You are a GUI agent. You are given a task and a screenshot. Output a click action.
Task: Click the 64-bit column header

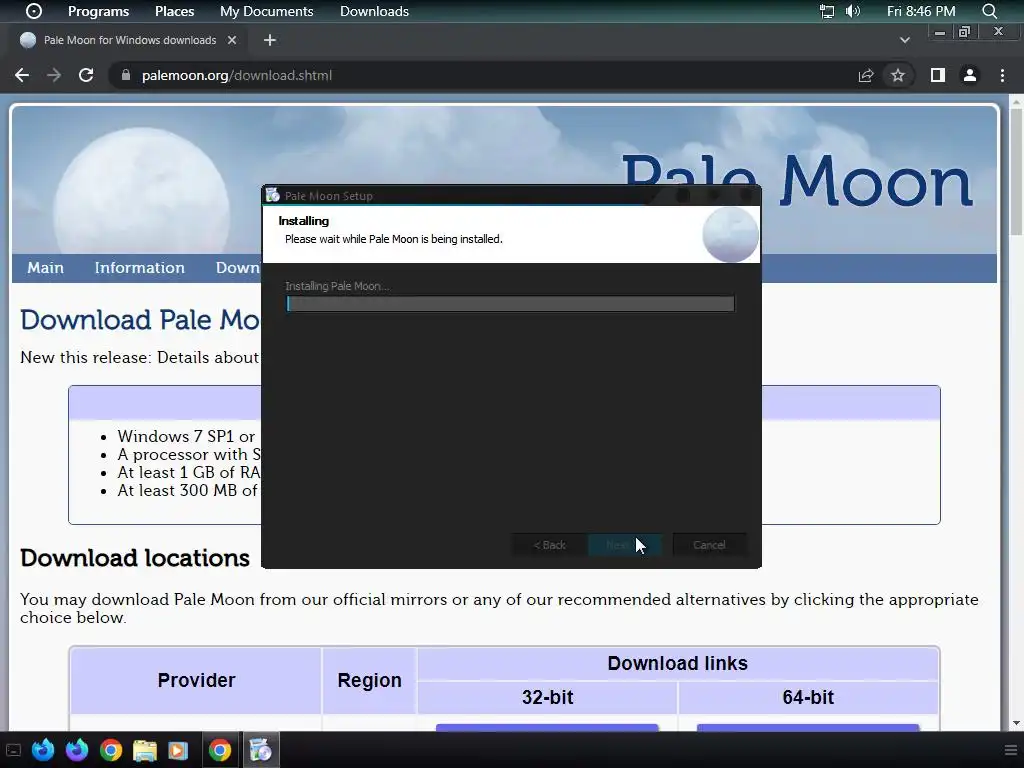coord(808,697)
